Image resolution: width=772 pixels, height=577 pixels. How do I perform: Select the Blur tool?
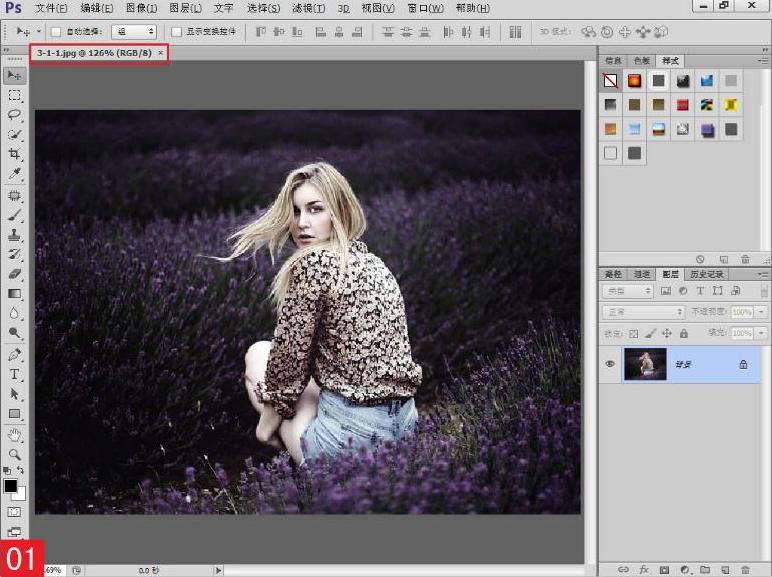coord(14,313)
